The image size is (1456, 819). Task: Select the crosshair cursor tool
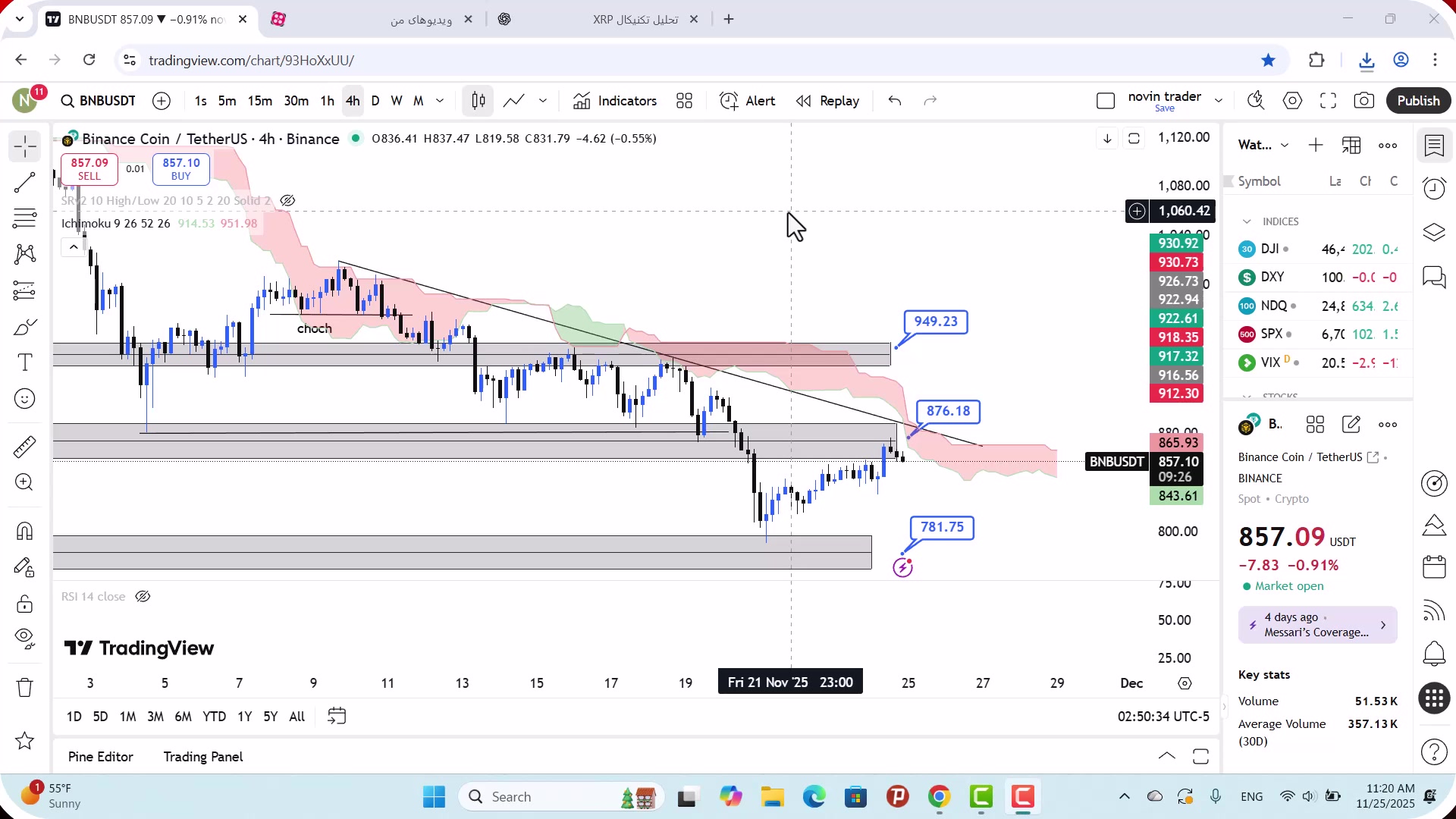coord(24,146)
